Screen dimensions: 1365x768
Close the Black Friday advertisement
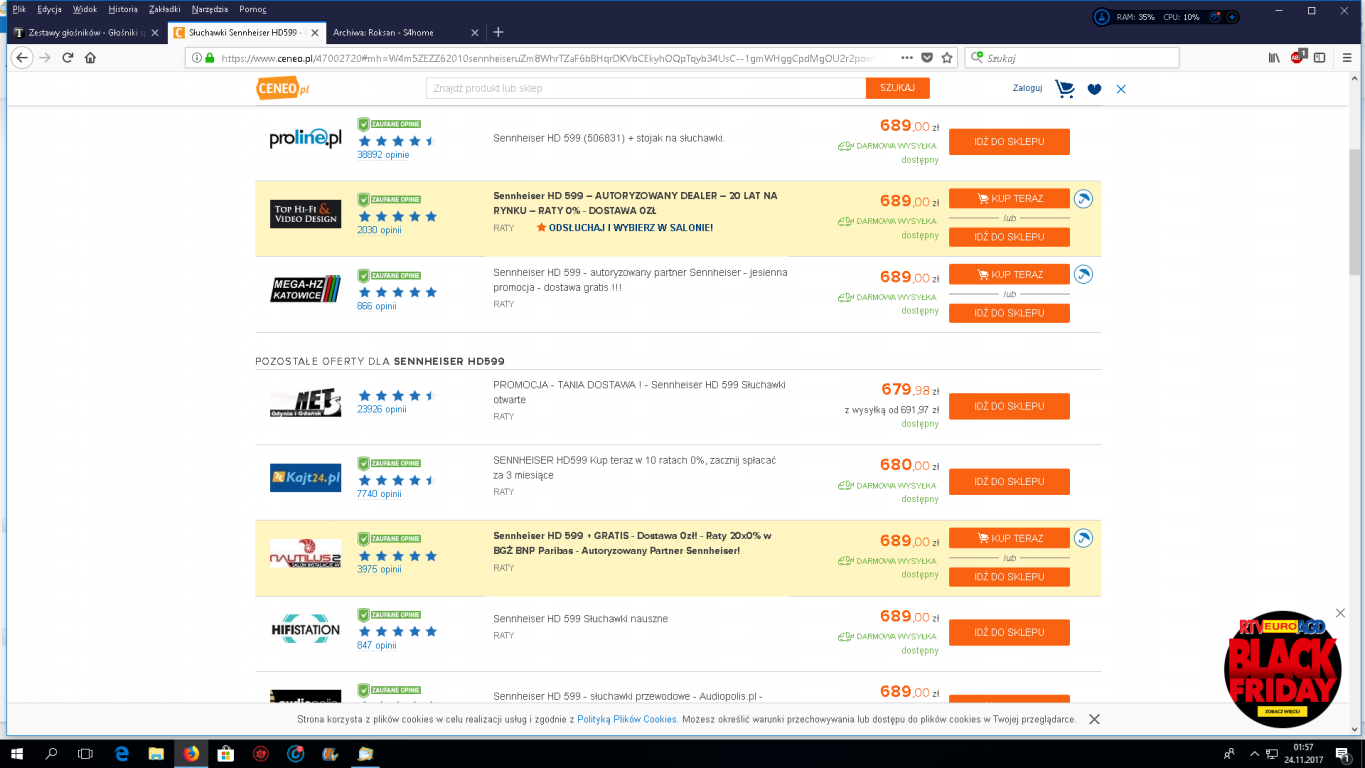1340,612
